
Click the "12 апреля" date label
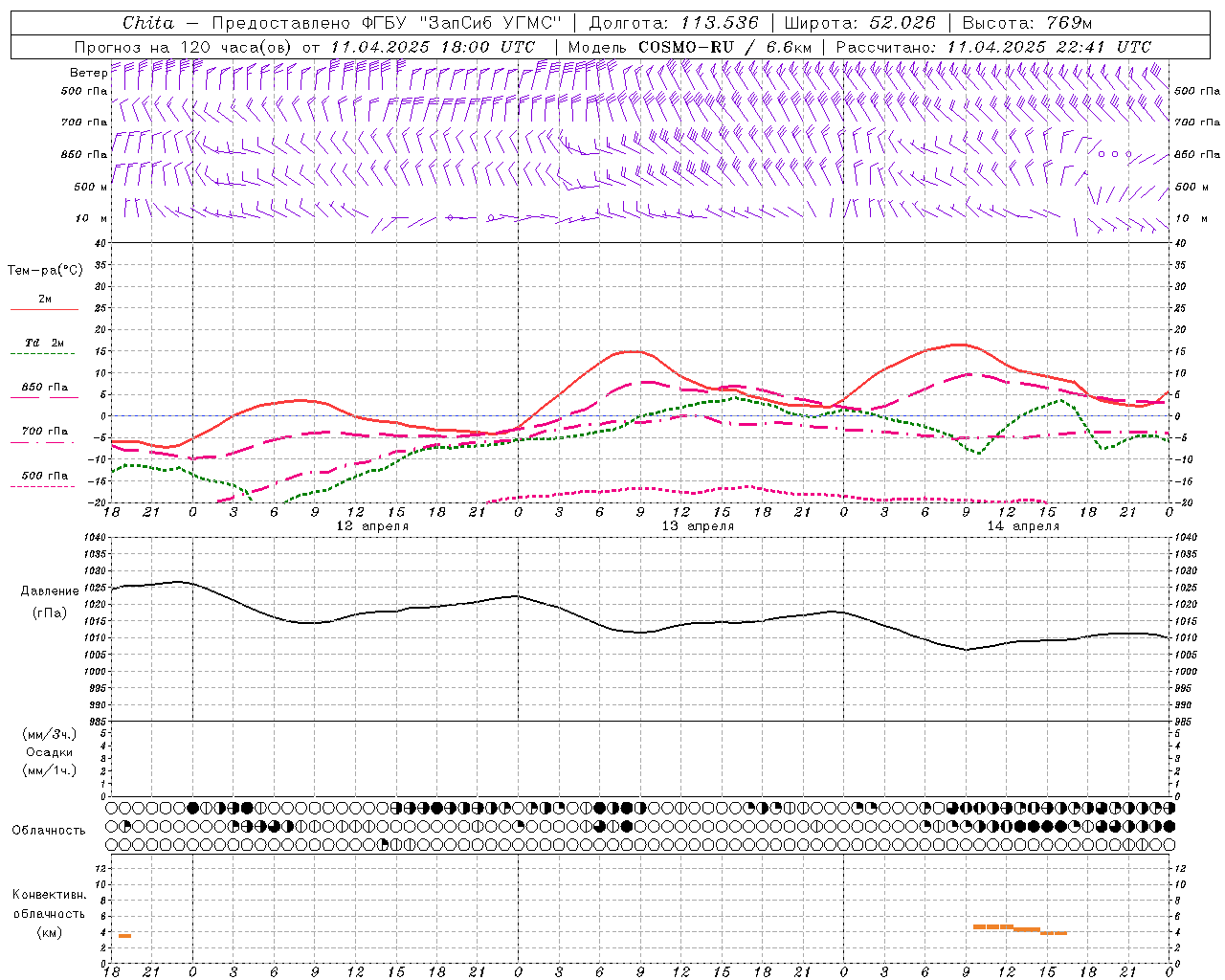[x=372, y=526]
